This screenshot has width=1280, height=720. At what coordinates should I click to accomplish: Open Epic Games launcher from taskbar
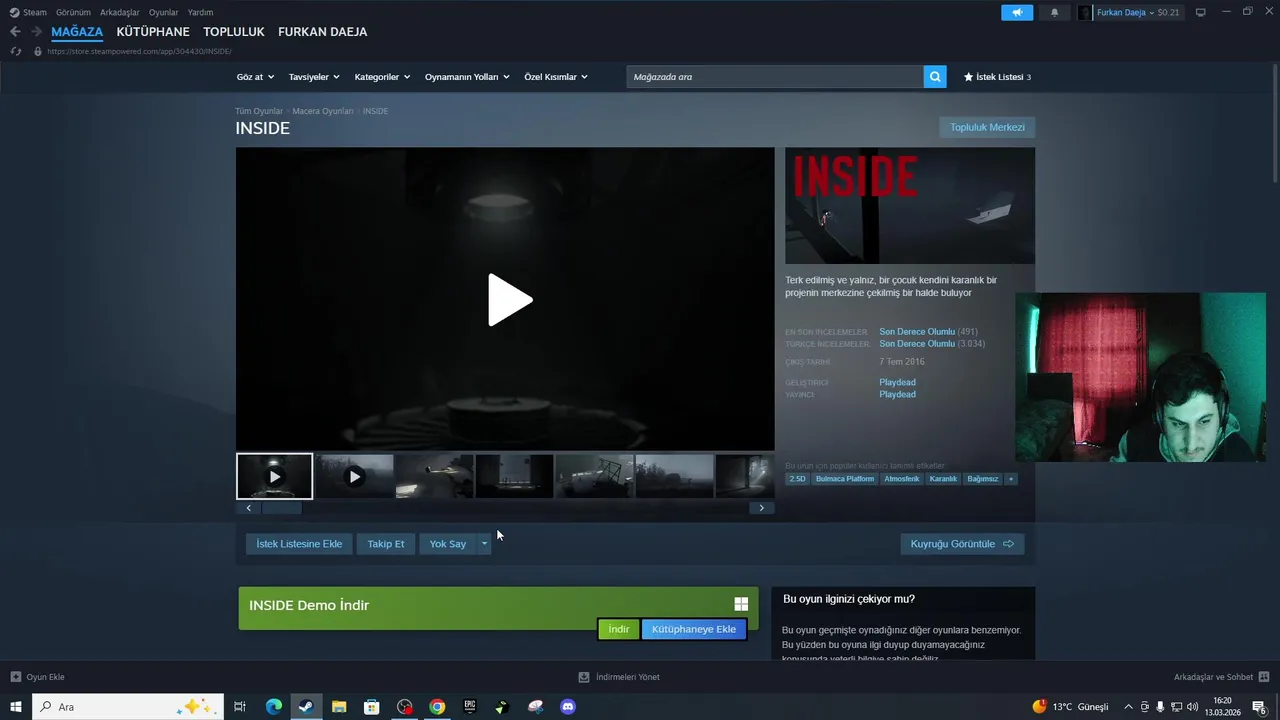tap(470, 707)
